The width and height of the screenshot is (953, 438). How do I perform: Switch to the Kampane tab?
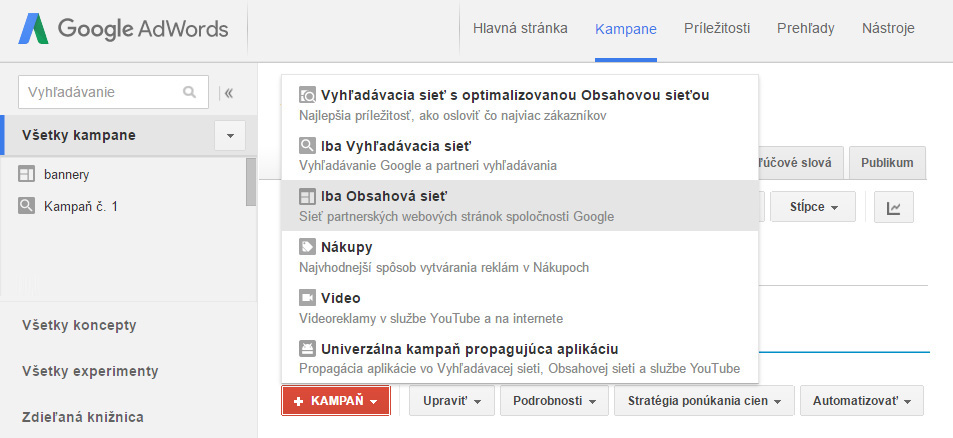626,29
